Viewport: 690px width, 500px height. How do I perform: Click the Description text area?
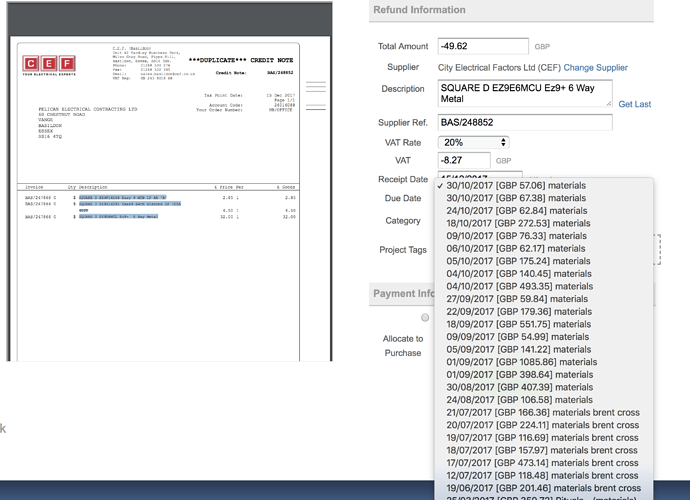pyautogui.click(x=525, y=93)
